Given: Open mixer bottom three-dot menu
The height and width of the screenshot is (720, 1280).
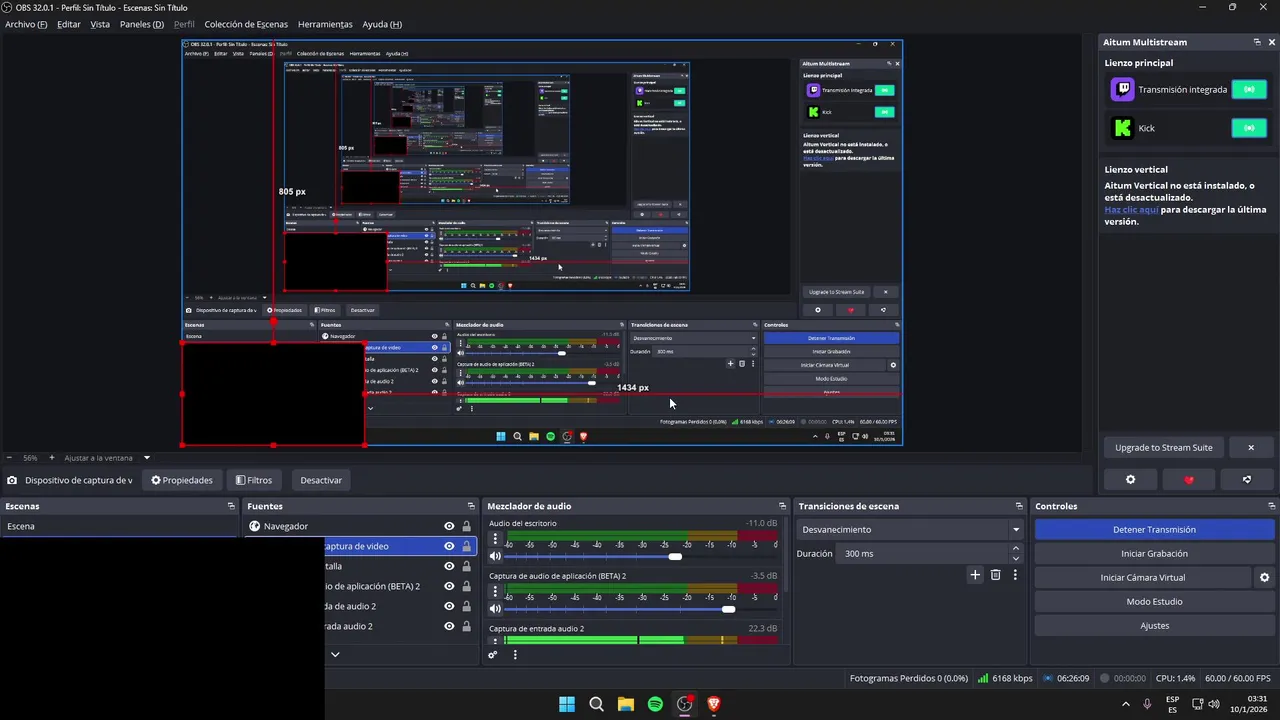Looking at the screenshot, I should click(x=515, y=655).
